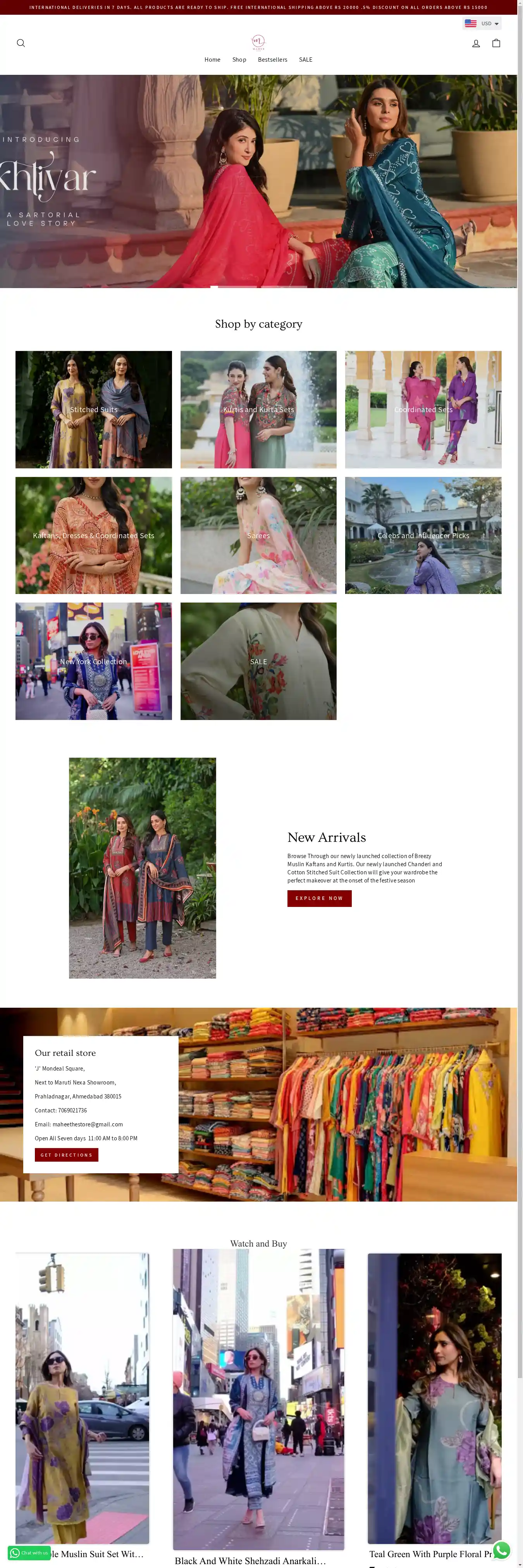The height and width of the screenshot is (1568, 523).
Task: Open the New York Collection tile
Action: (x=94, y=661)
